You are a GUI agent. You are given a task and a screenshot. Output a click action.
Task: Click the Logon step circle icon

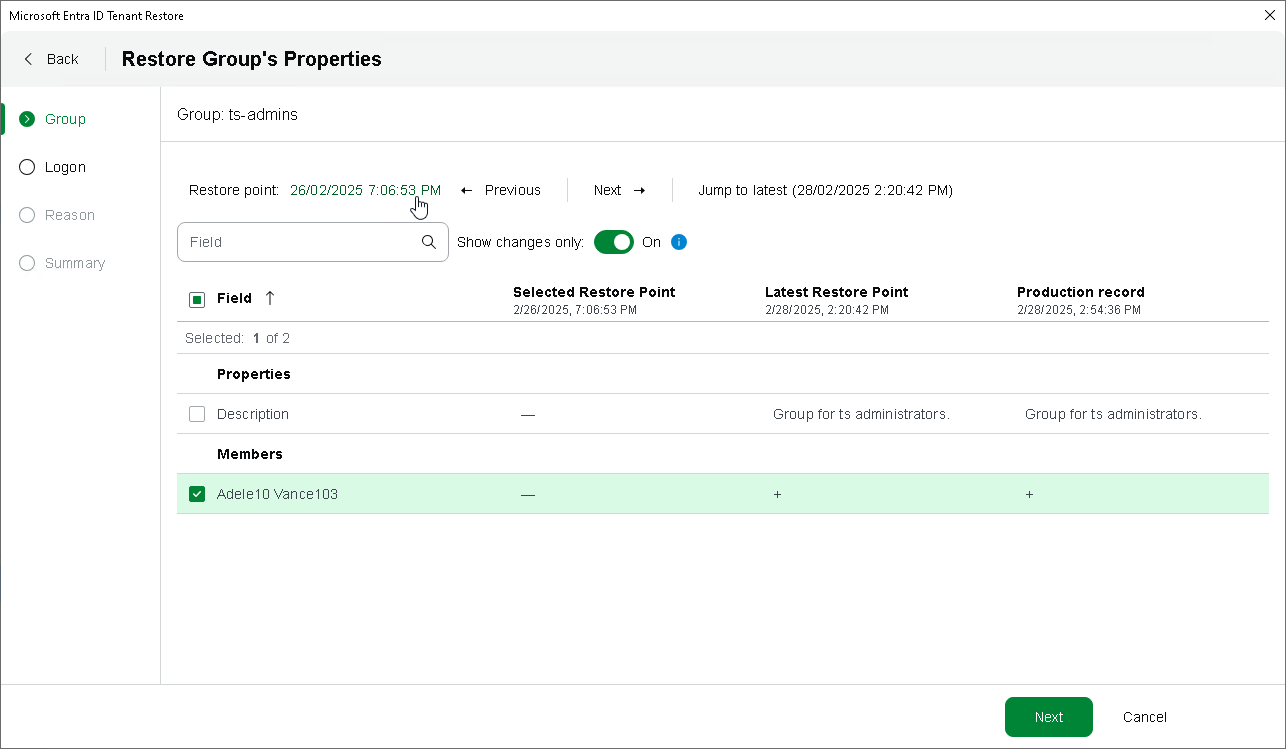[27, 167]
